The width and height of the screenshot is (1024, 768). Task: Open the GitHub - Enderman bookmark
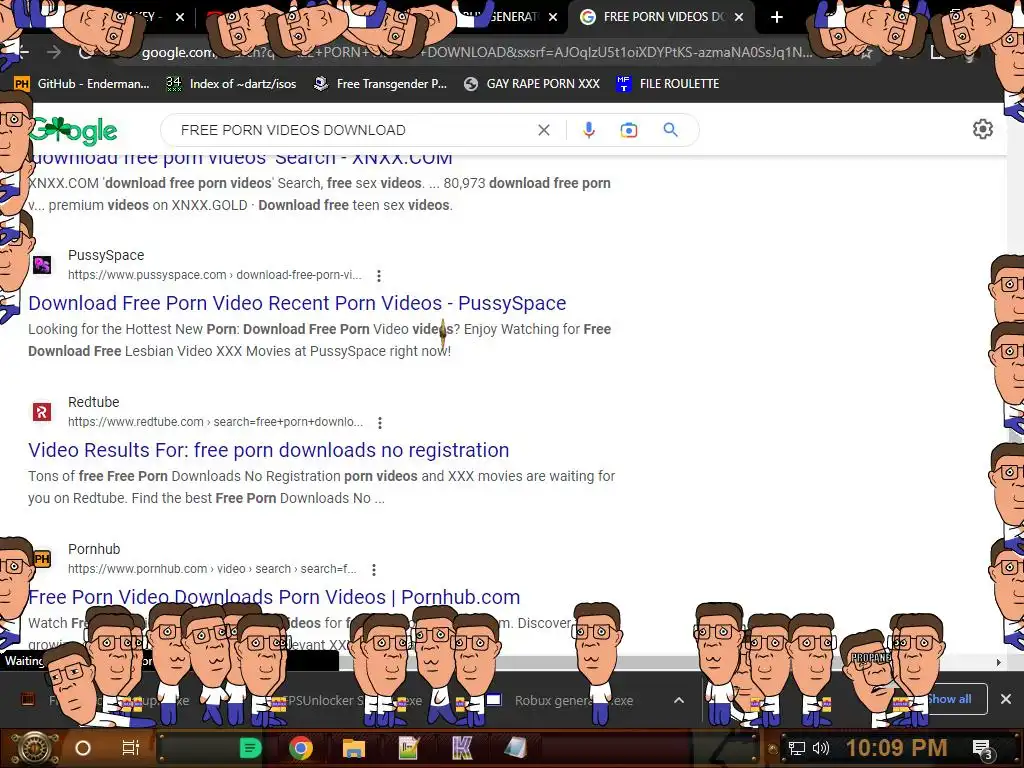click(82, 84)
